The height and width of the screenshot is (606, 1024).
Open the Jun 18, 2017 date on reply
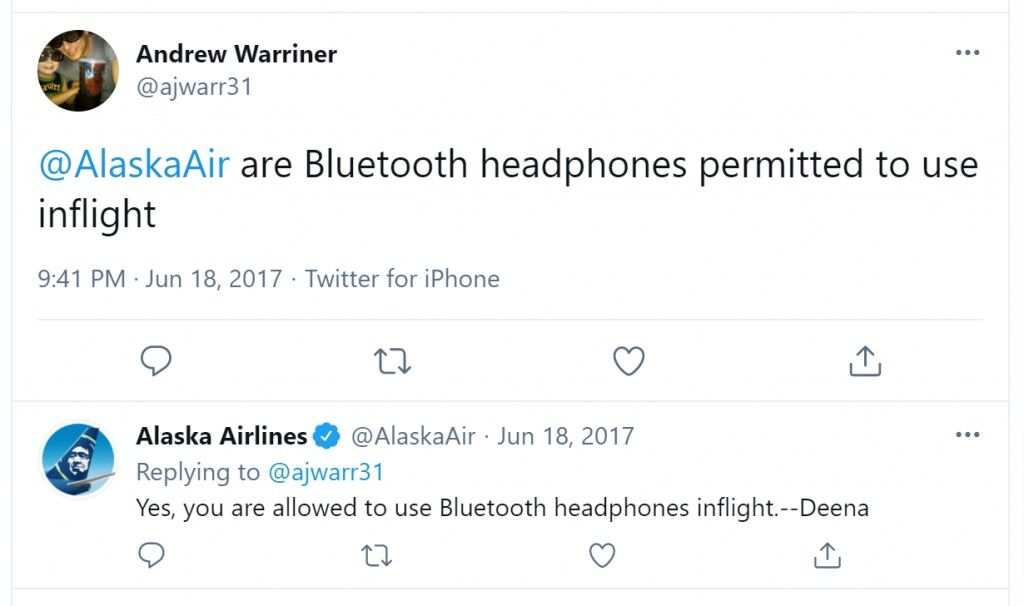(566, 436)
